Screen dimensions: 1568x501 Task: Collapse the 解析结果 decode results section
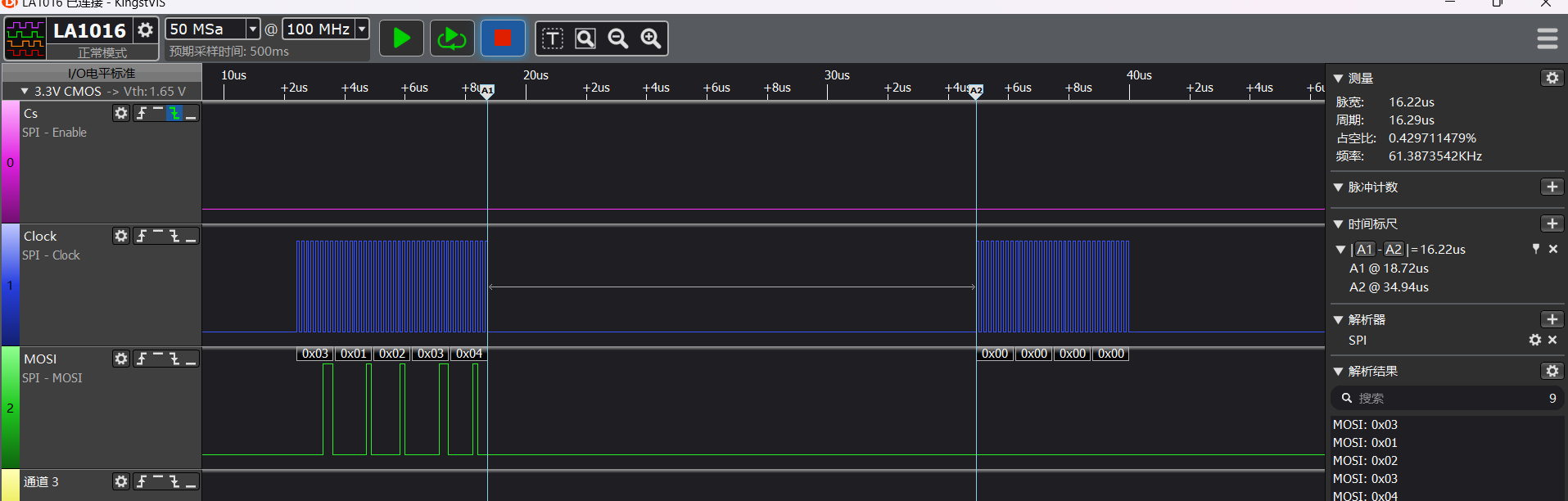(1338, 372)
